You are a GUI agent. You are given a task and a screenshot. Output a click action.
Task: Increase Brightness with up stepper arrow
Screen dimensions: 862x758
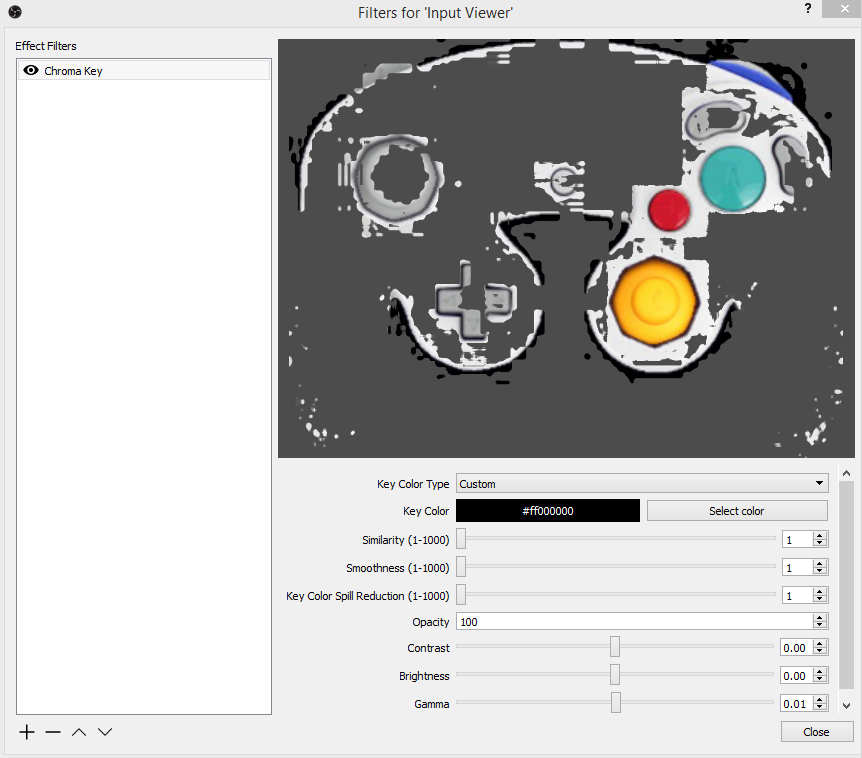click(820, 672)
